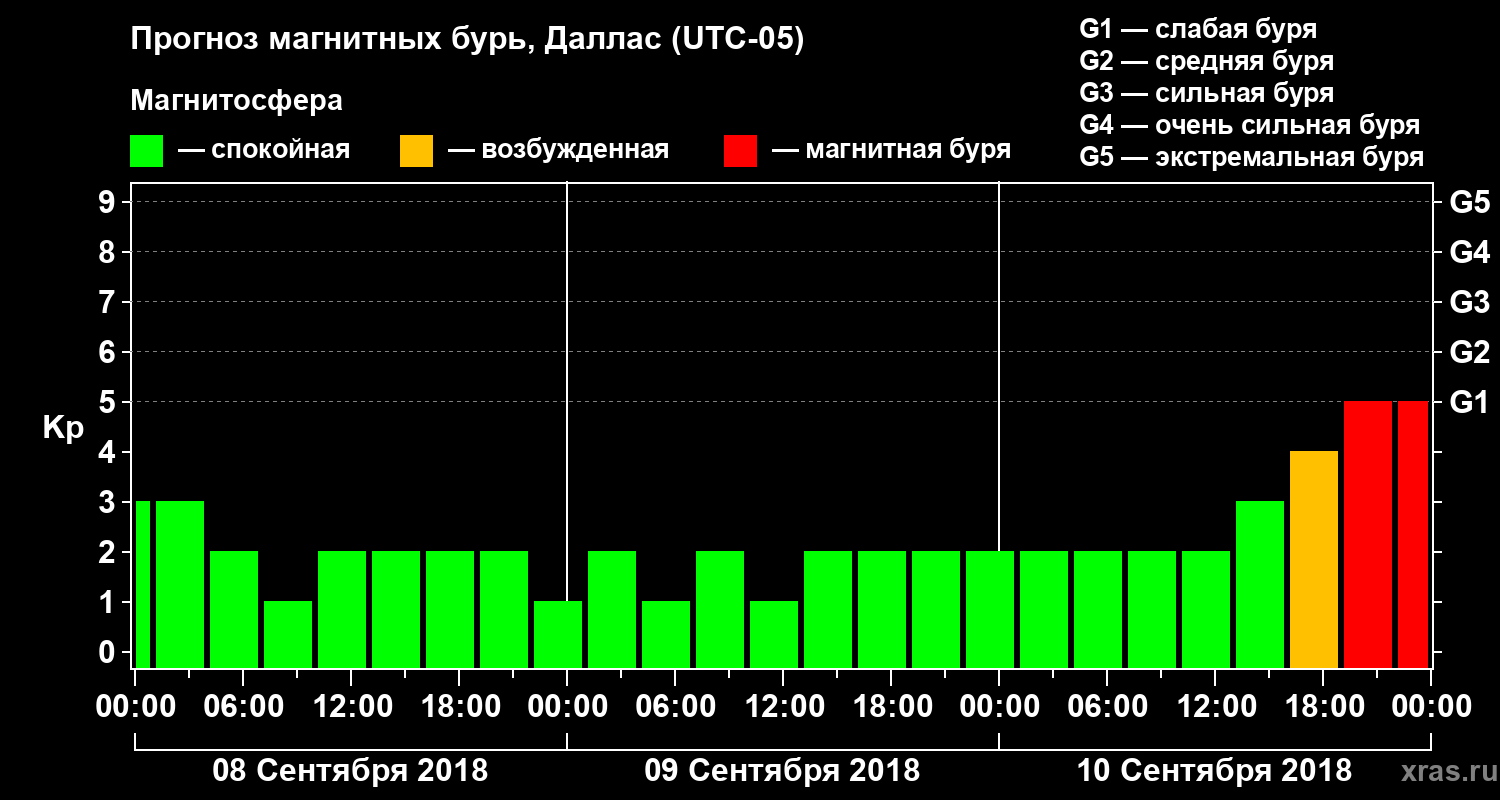This screenshot has width=1500, height=800.
Task: Click the 'Магнитосфера' heading
Action: tap(236, 101)
